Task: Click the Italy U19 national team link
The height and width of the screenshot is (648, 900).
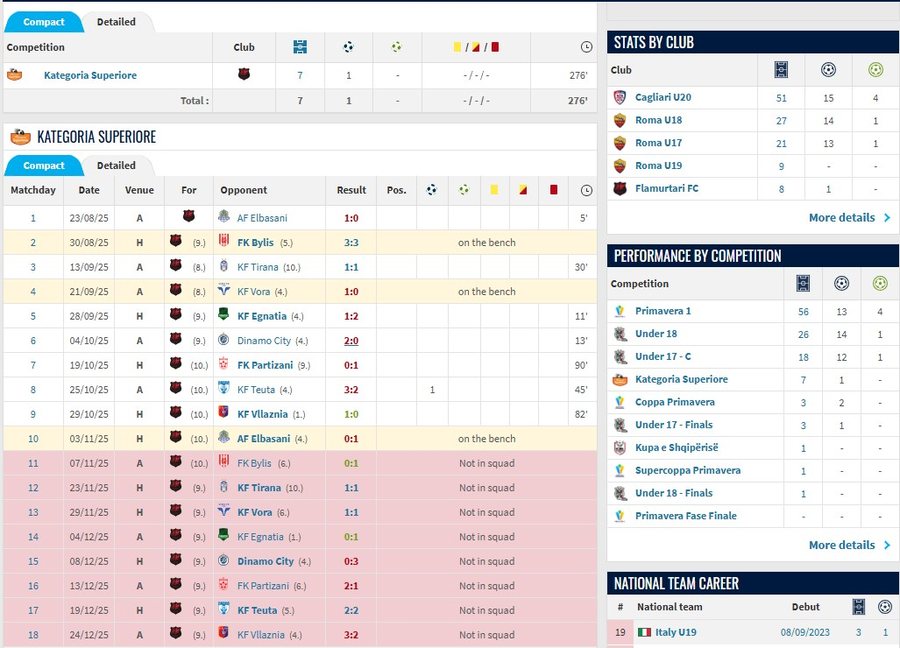Action: pos(677,632)
